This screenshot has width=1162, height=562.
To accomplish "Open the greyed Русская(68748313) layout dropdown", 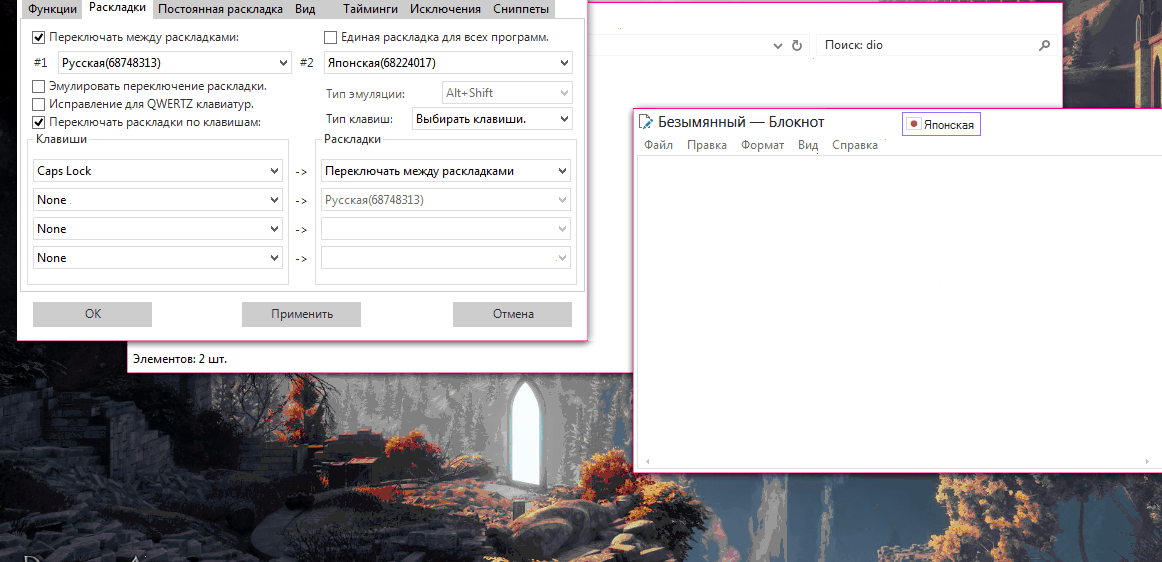I will tap(446, 199).
